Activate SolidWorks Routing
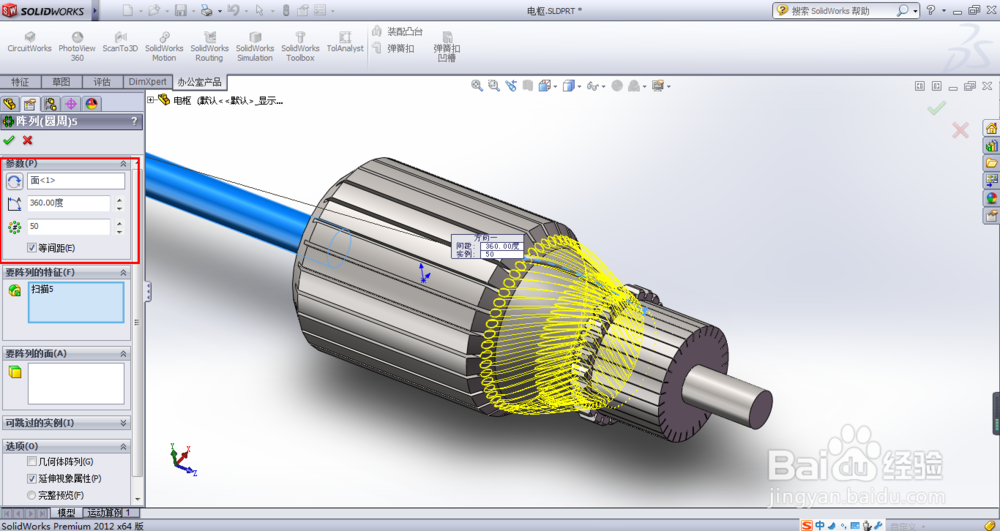This screenshot has height=531, width=1000. click(x=209, y=47)
